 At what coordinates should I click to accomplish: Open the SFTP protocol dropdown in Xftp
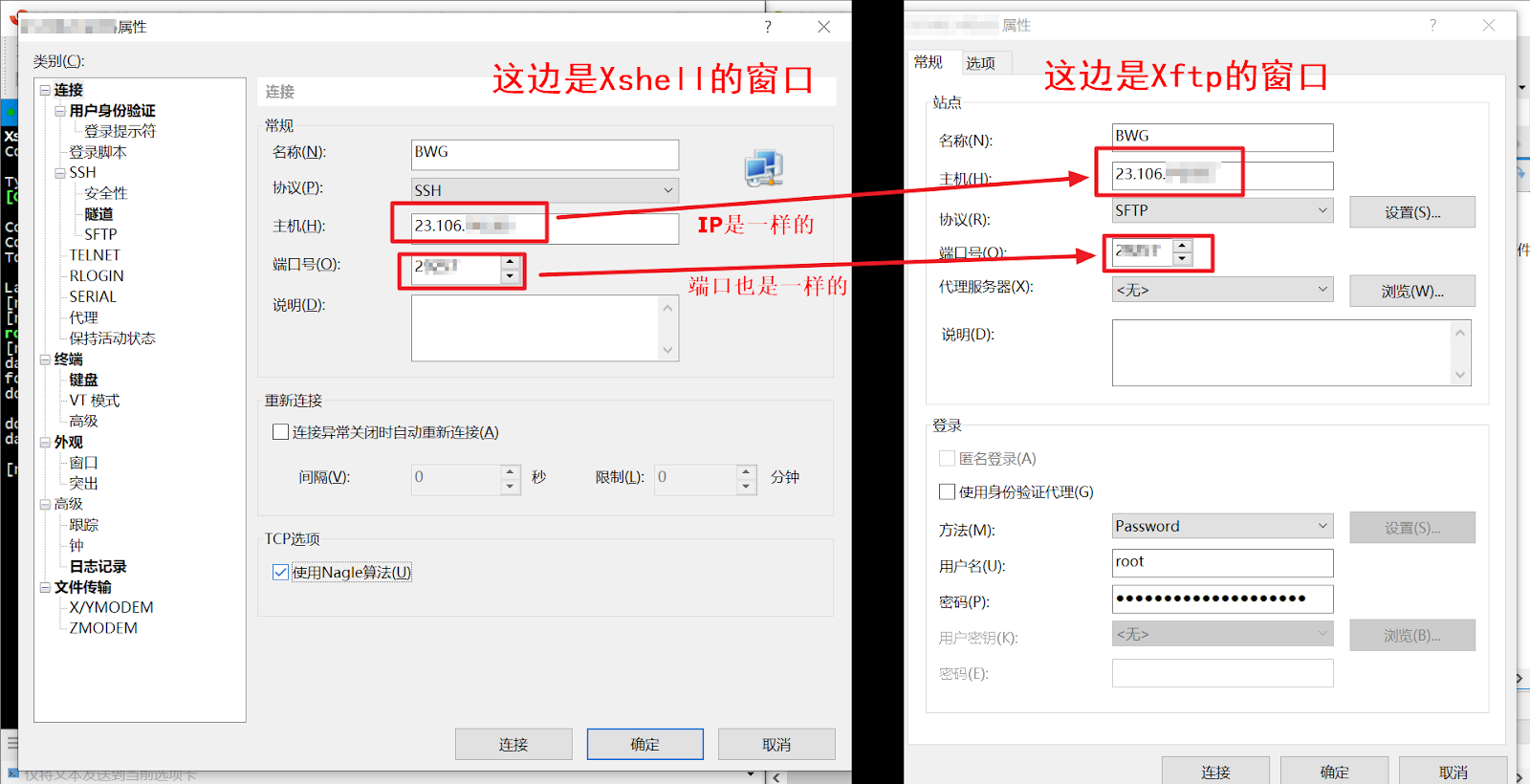coord(1222,210)
